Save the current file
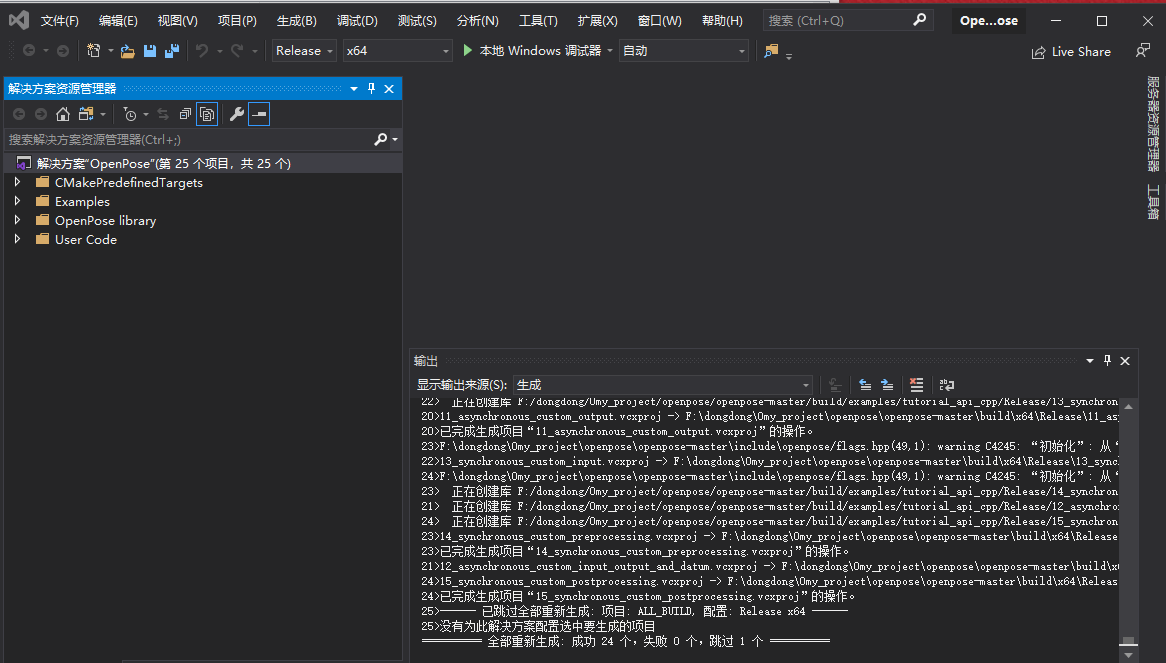This screenshot has width=1166, height=663. (x=149, y=51)
